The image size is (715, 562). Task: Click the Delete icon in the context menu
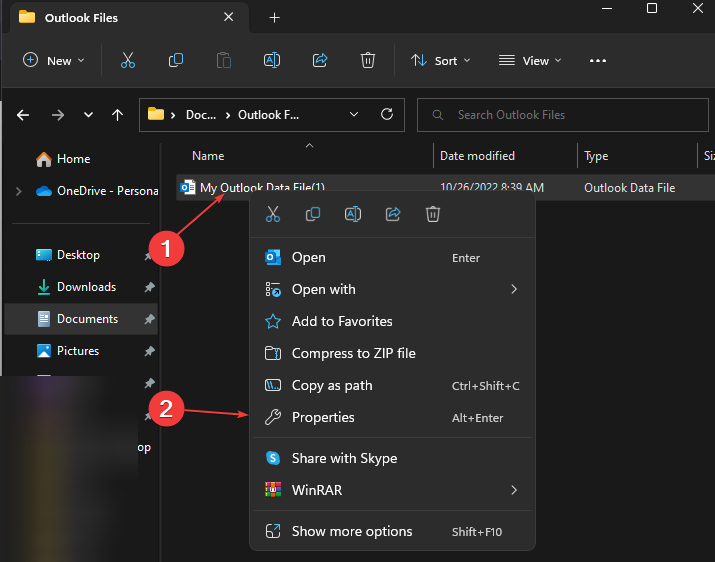(x=433, y=214)
